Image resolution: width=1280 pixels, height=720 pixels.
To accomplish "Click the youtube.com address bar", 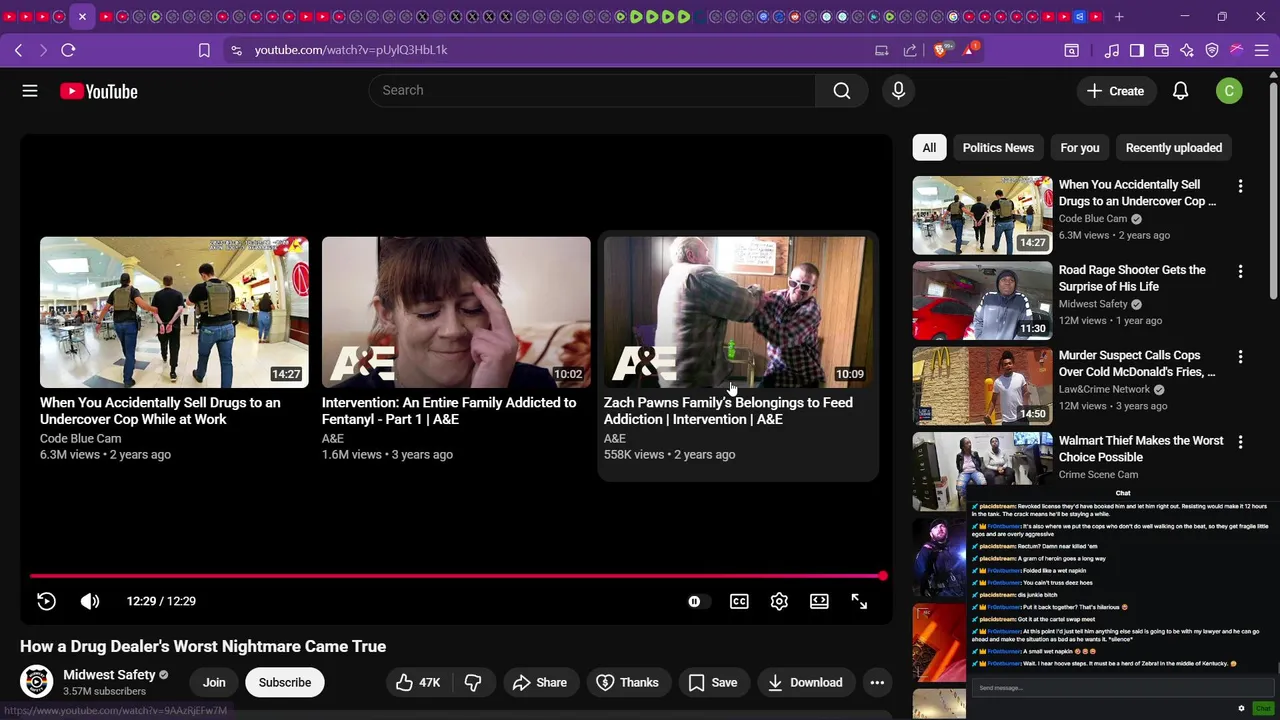I will coord(351,50).
